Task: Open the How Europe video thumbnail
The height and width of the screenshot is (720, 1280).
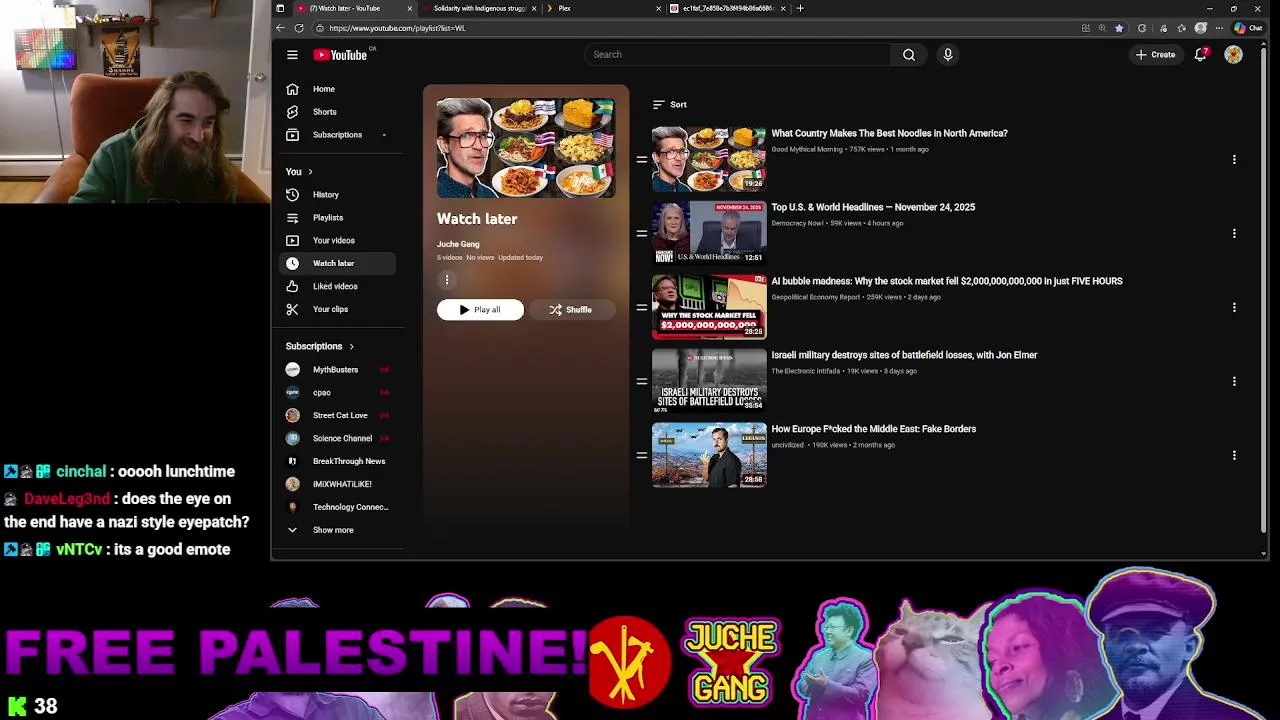Action: click(709, 455)
